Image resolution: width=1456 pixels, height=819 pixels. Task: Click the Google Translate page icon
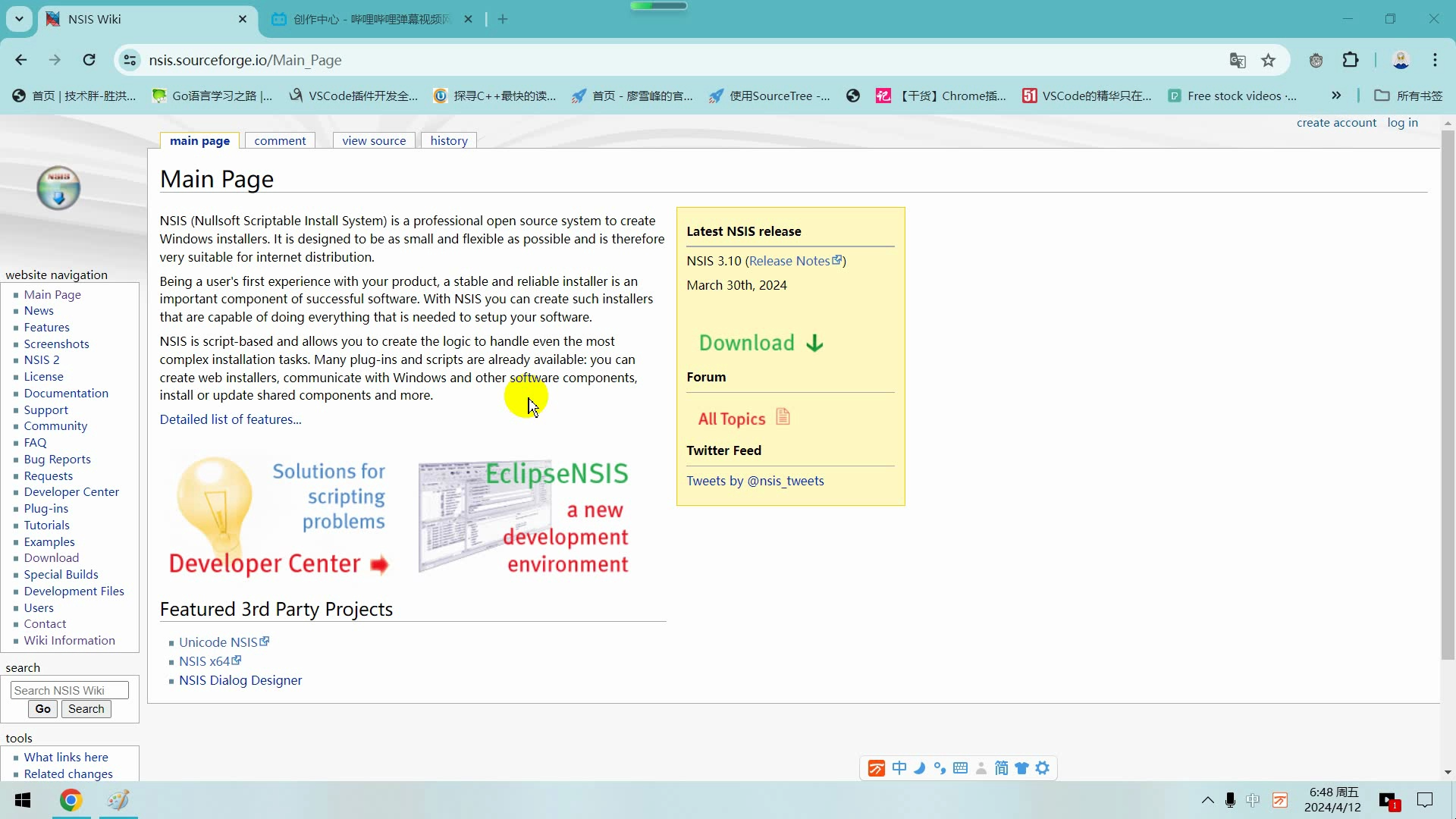pyautogui.click(x=1238, y=61)
